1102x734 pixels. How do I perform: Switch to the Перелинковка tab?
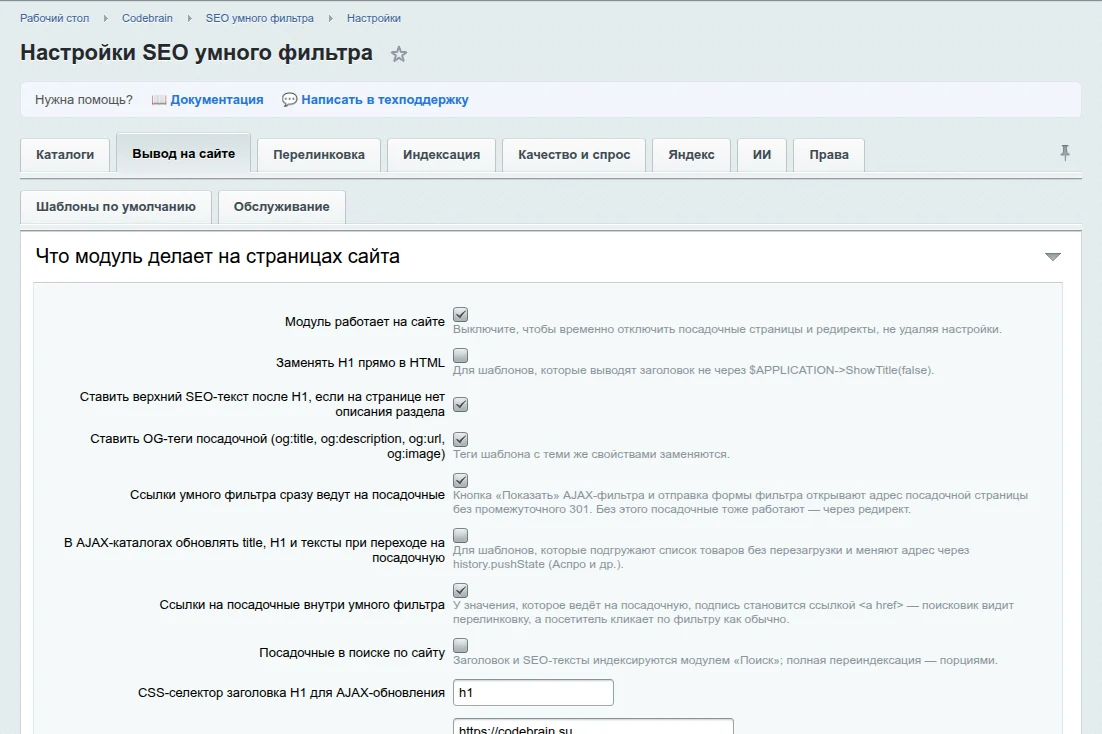click(x=319, y=155)
